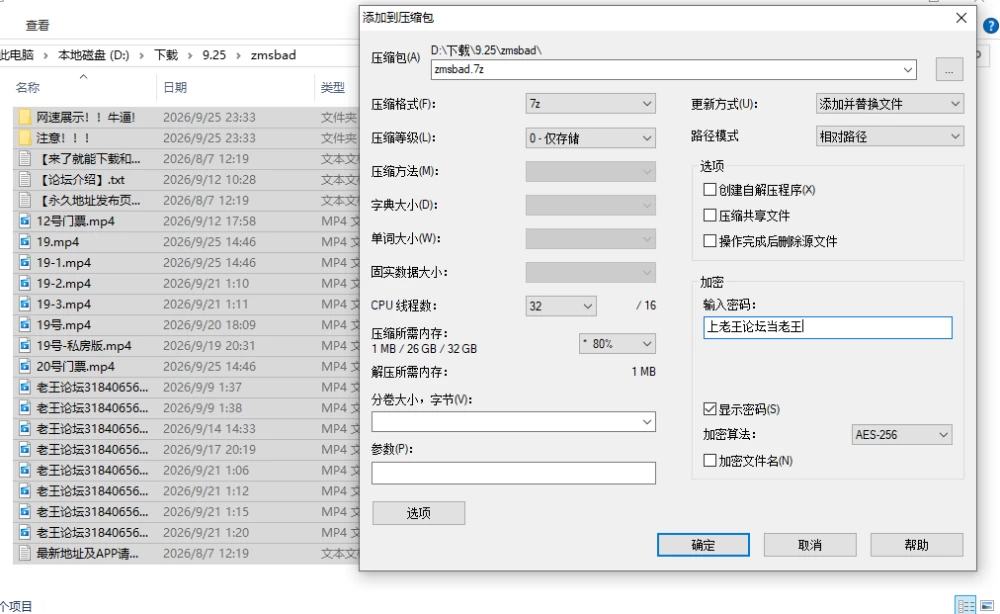Screen dimensions: 1000x614
Task: Click the 19号.mp4 video file icon
Action: pos(25,325)
